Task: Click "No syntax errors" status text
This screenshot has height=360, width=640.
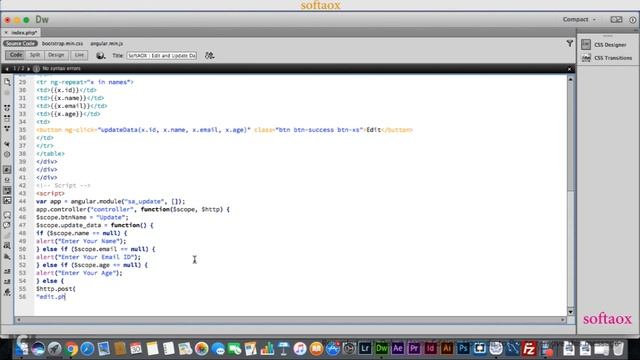Action: pos(61,69)
